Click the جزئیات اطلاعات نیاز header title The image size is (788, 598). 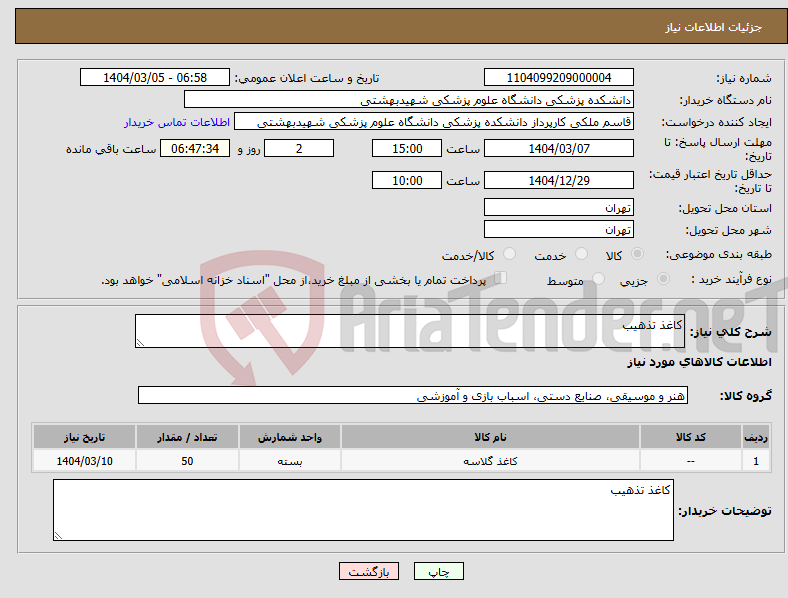point(714,27)
